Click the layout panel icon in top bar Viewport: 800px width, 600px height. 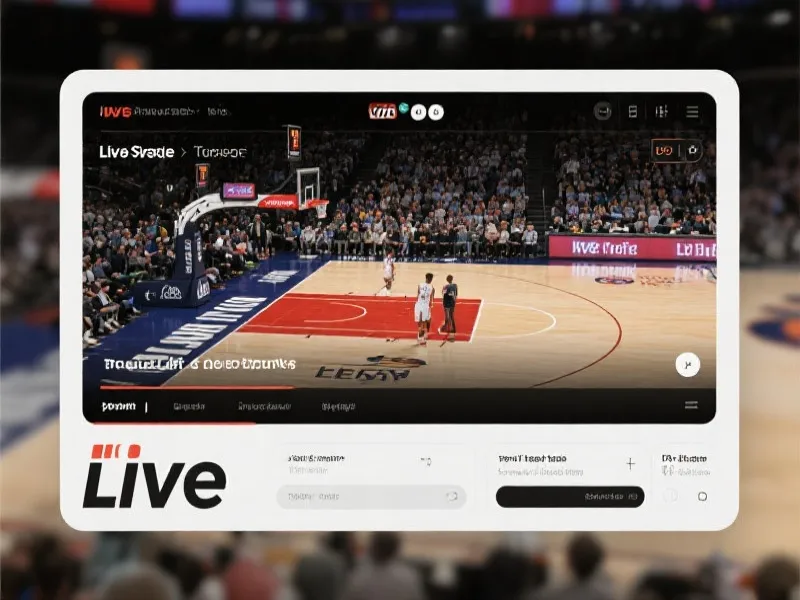click(x=632, y=112)
